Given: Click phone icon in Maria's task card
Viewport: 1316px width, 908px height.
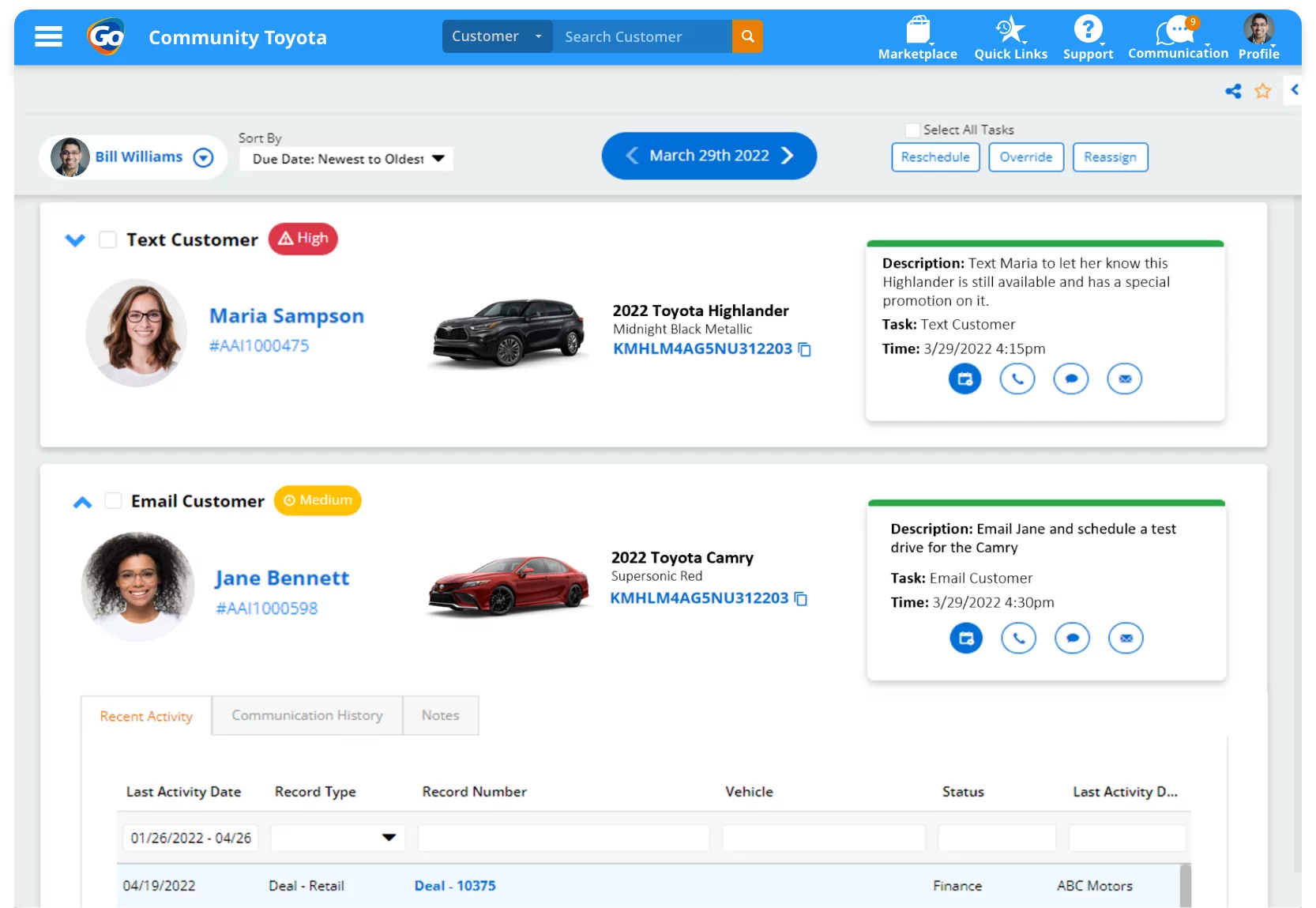Looking at the screenshot, I should point(1017,379).
